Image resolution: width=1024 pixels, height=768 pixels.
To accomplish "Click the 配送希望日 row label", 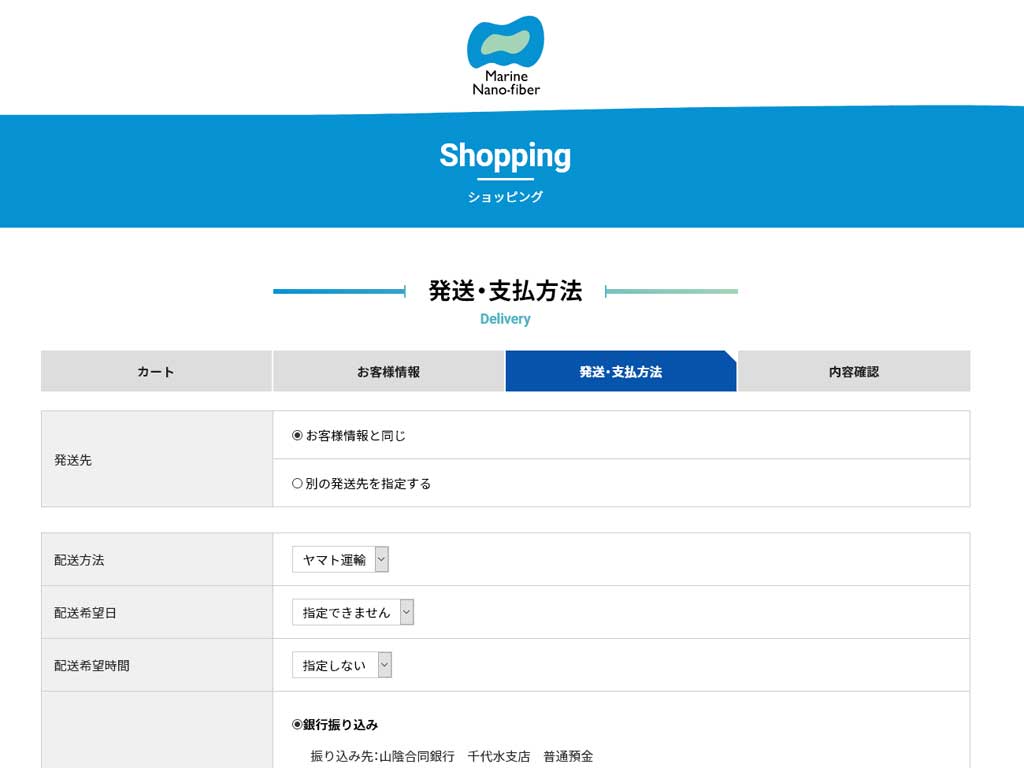I will coord(85,613).
